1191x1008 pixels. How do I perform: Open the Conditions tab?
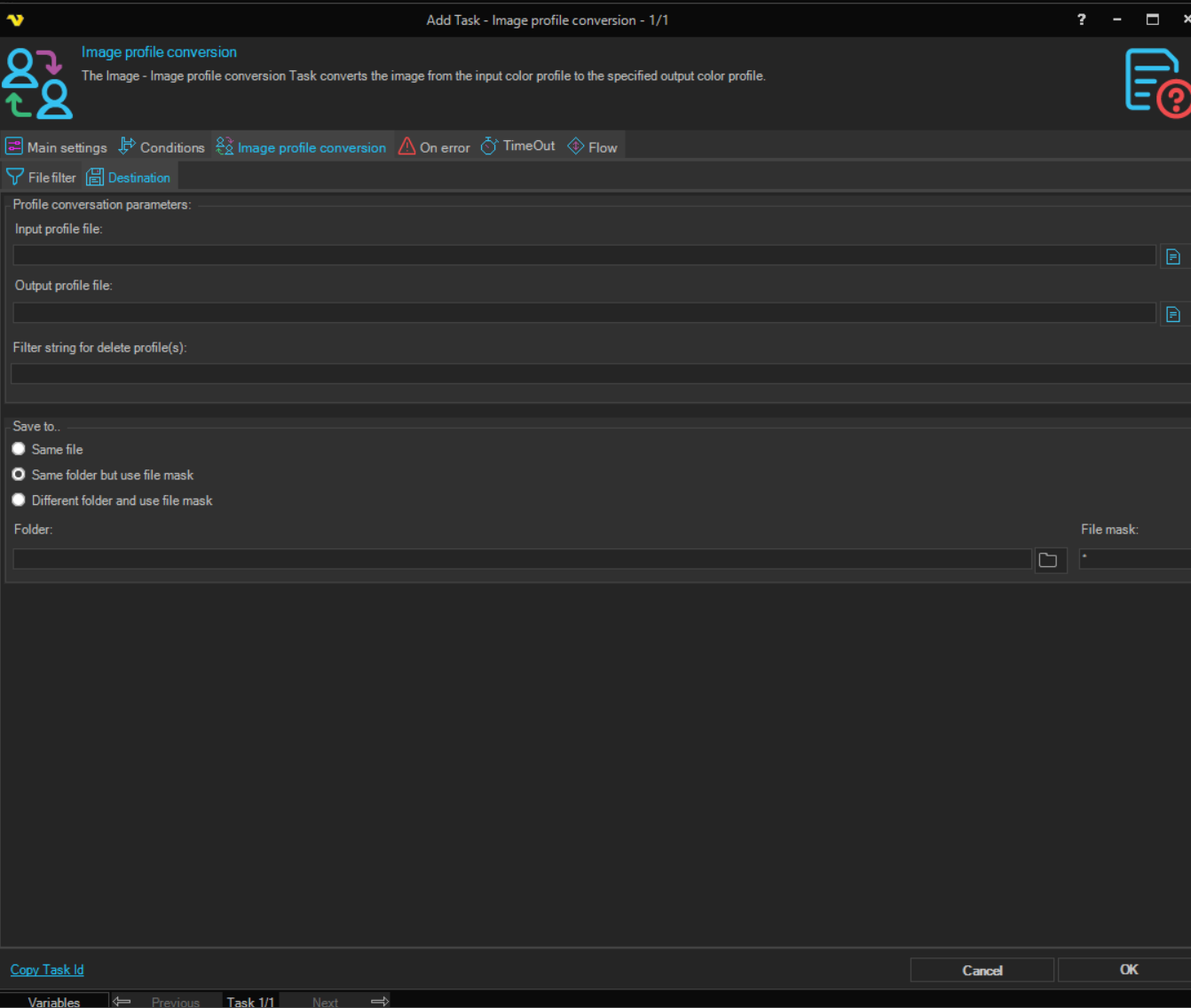(x=162, y=147)
